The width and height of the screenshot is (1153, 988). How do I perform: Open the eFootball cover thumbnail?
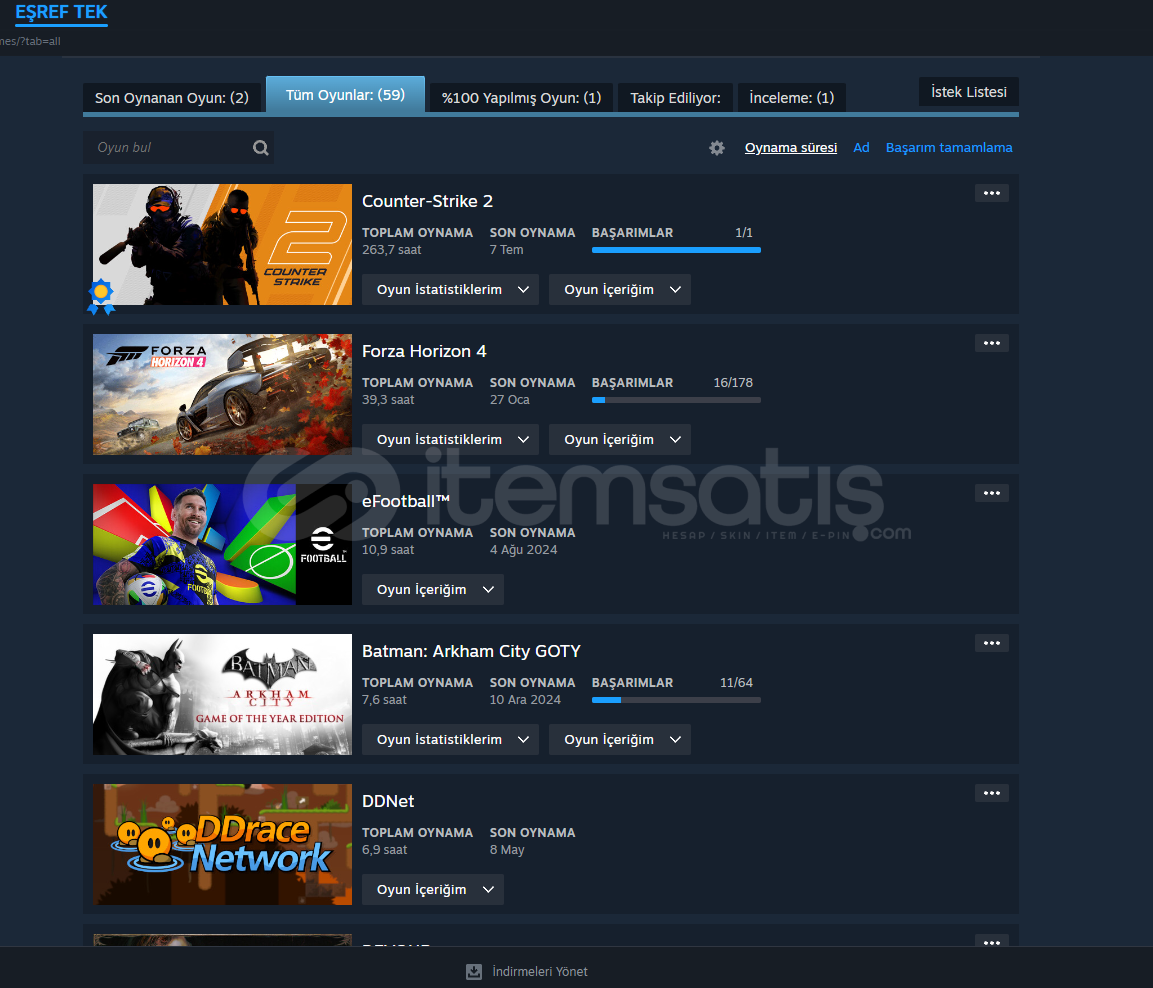pos(222,545)
